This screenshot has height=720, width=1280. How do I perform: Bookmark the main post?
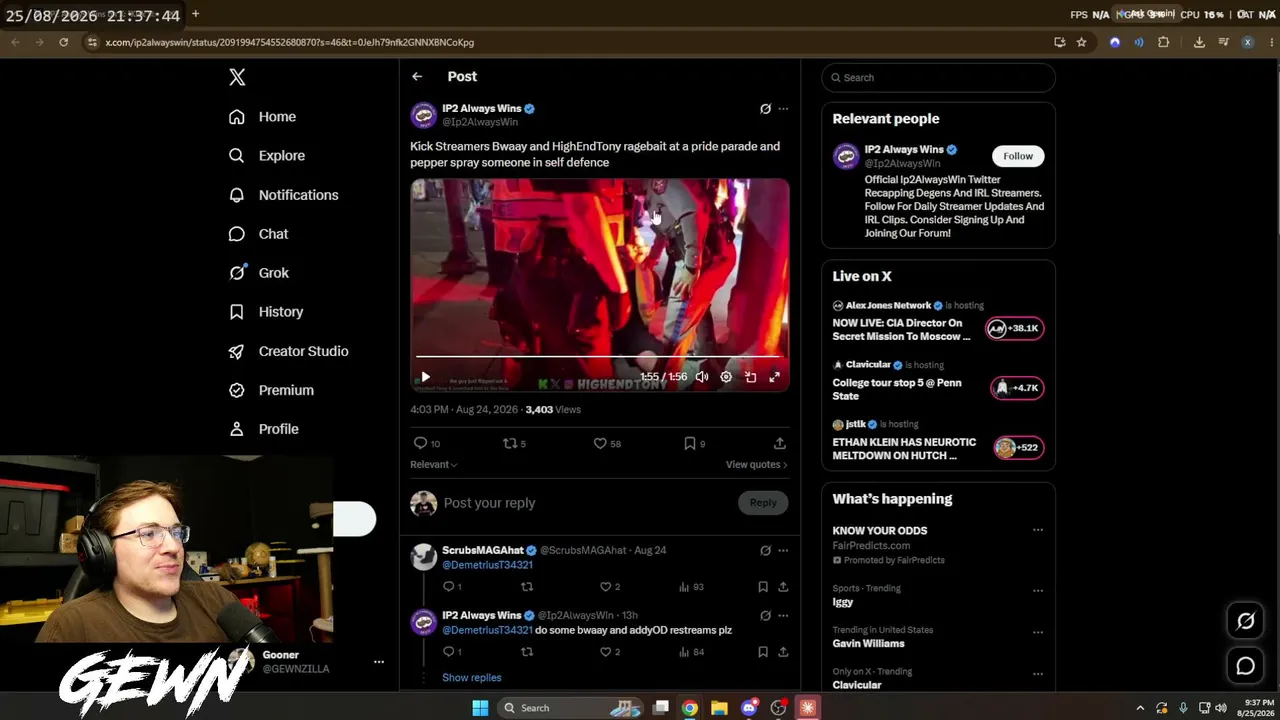(689, 443)
